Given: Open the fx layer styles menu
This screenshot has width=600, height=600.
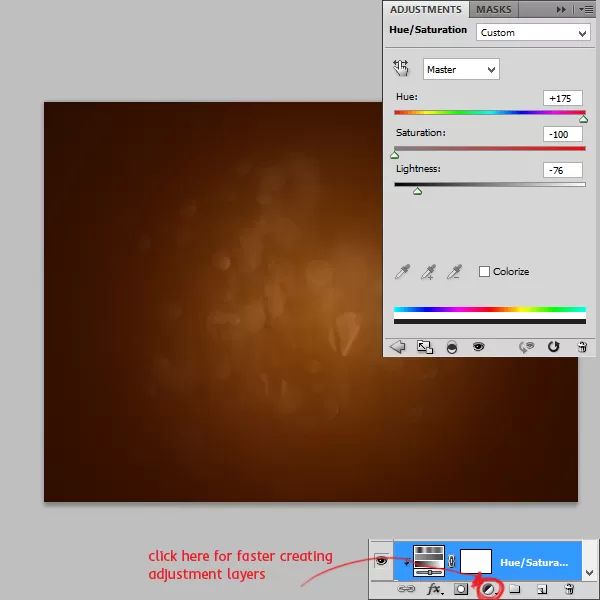Looking at the screenshot, I should (435, 589).
